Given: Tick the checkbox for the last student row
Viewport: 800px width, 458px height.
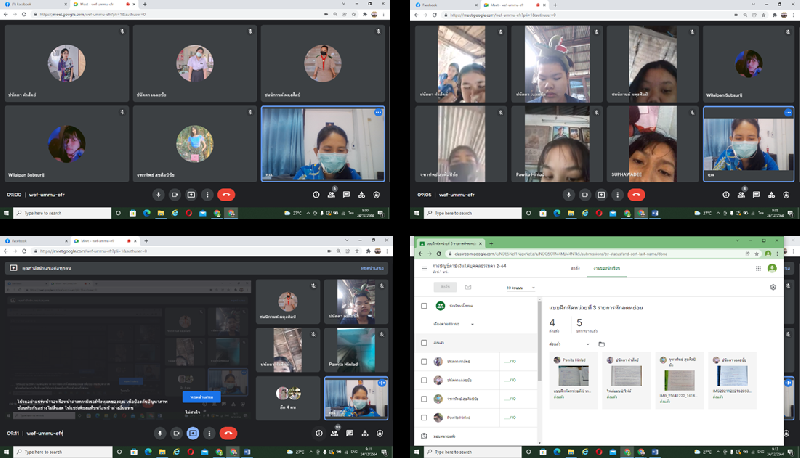Looking at the screenshot, I should pyautogui.click(x=424, y=417).
